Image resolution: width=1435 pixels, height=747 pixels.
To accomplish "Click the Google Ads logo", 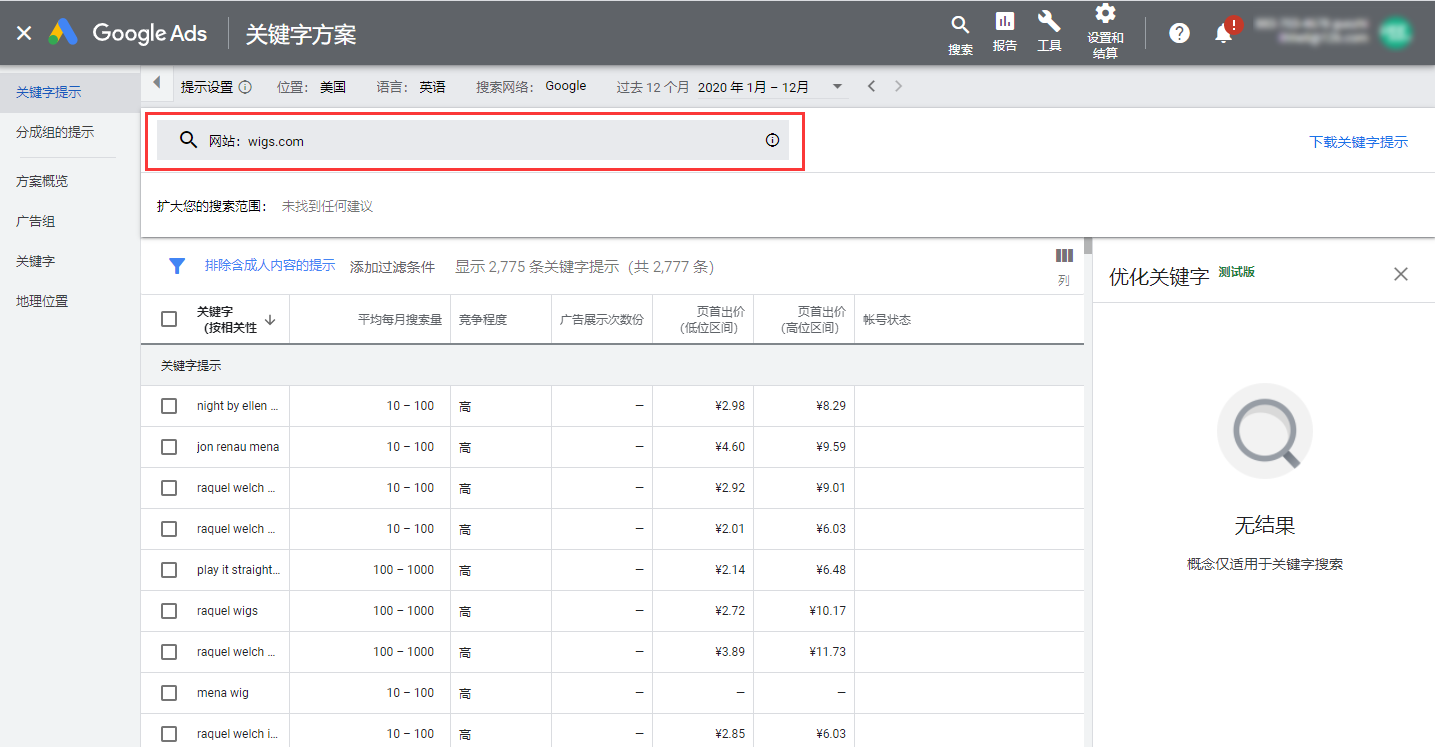I will (128, 32).
